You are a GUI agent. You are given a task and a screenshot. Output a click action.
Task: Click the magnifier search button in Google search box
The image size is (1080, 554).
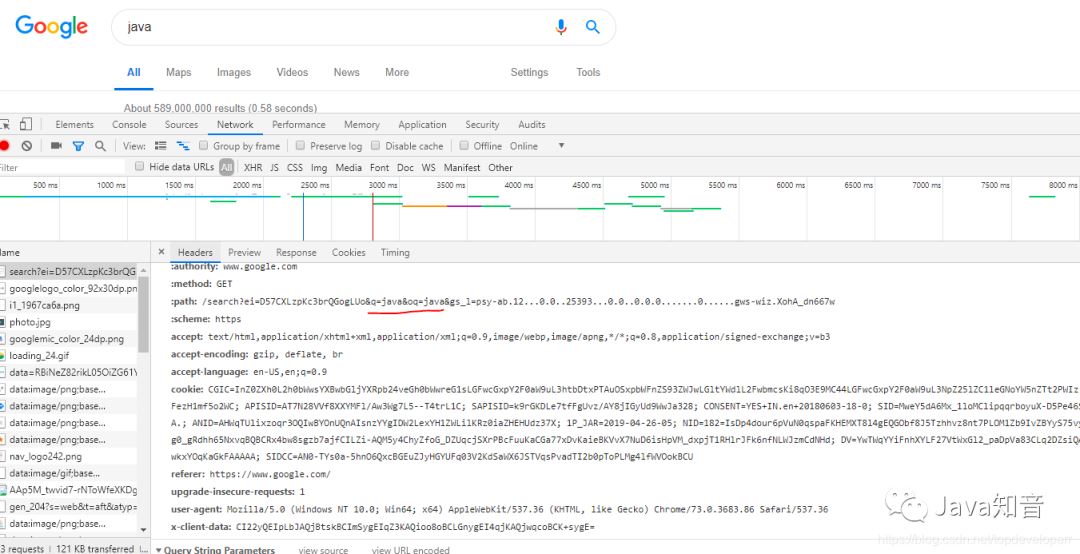pos(592,27)
